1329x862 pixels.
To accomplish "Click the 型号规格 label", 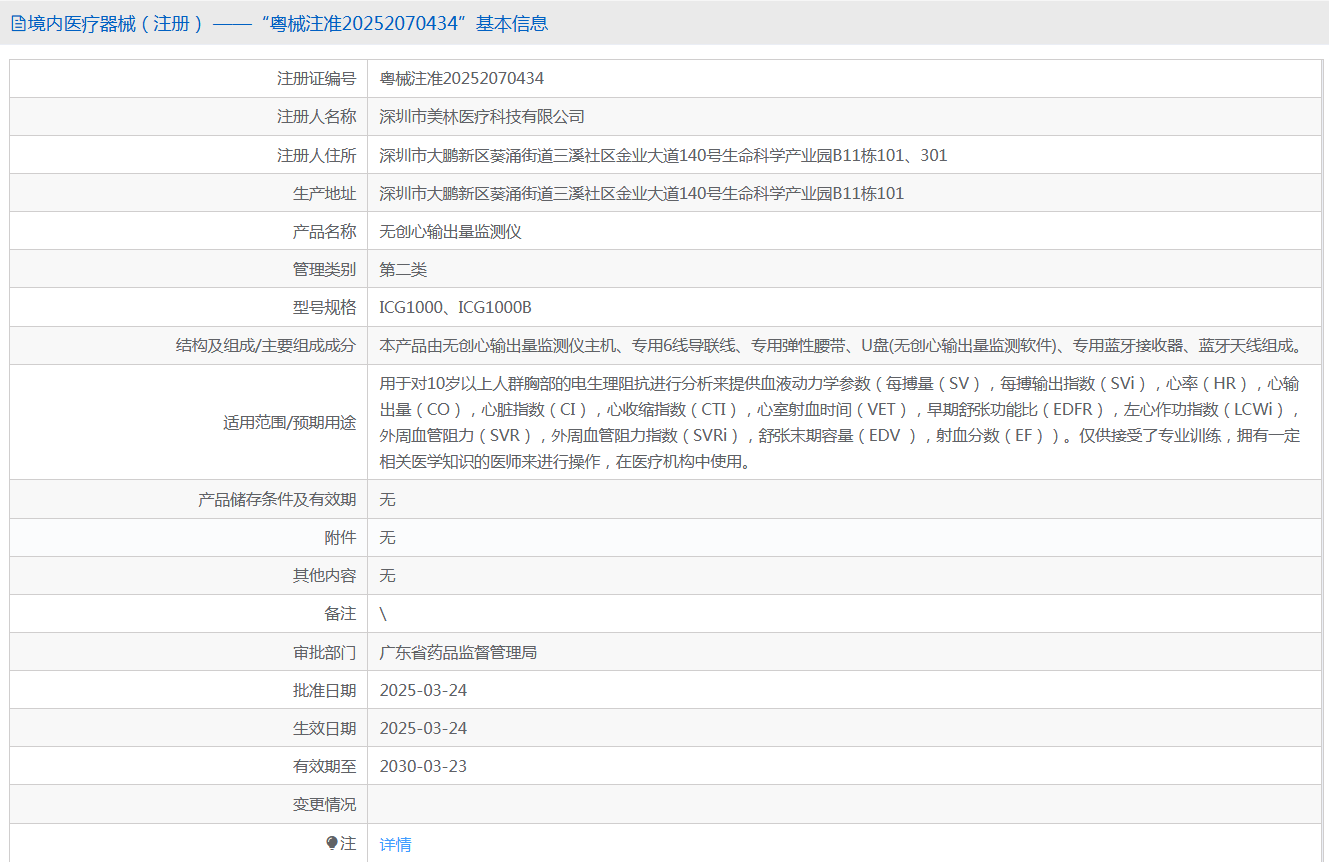I will pyautogui.click(x=324, y=307).
